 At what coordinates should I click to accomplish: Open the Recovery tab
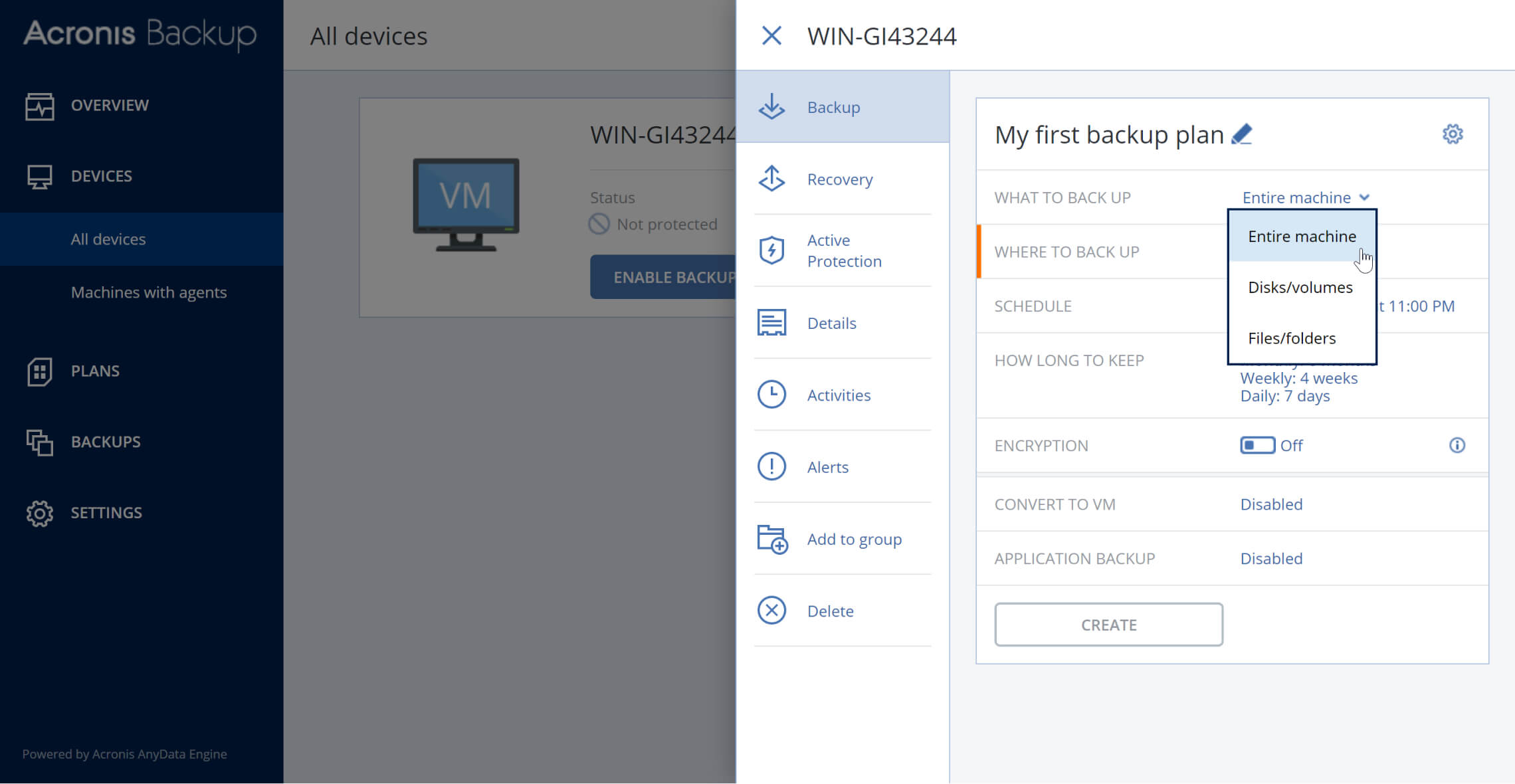click(843, 179)
